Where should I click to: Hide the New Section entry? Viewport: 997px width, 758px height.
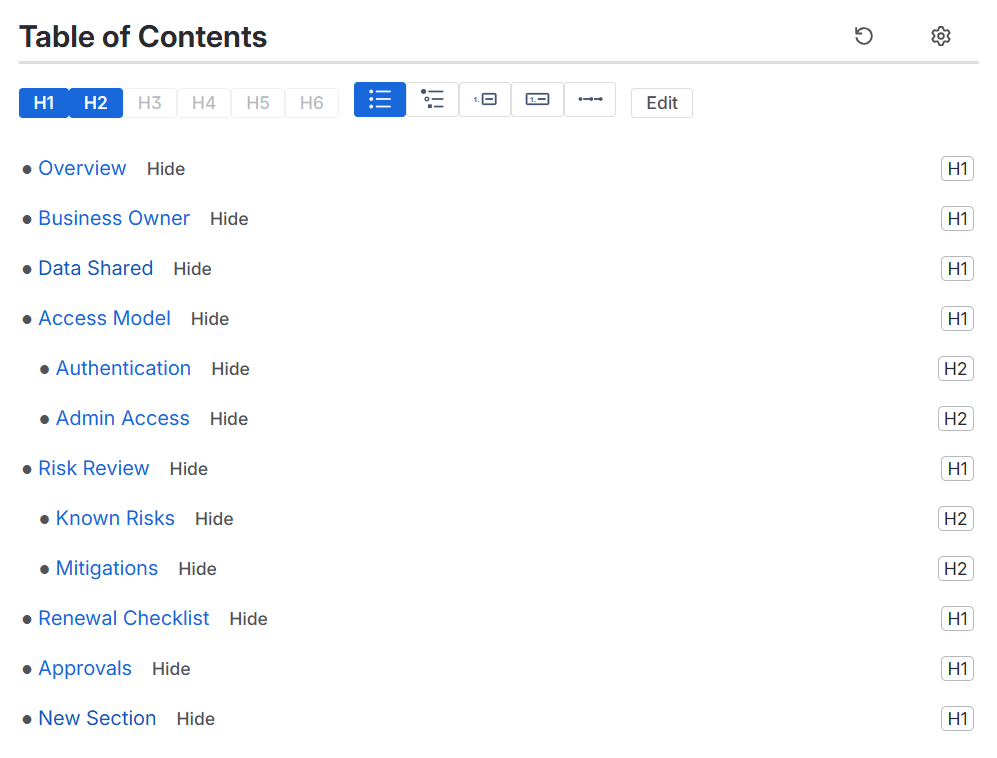point(195,719)
